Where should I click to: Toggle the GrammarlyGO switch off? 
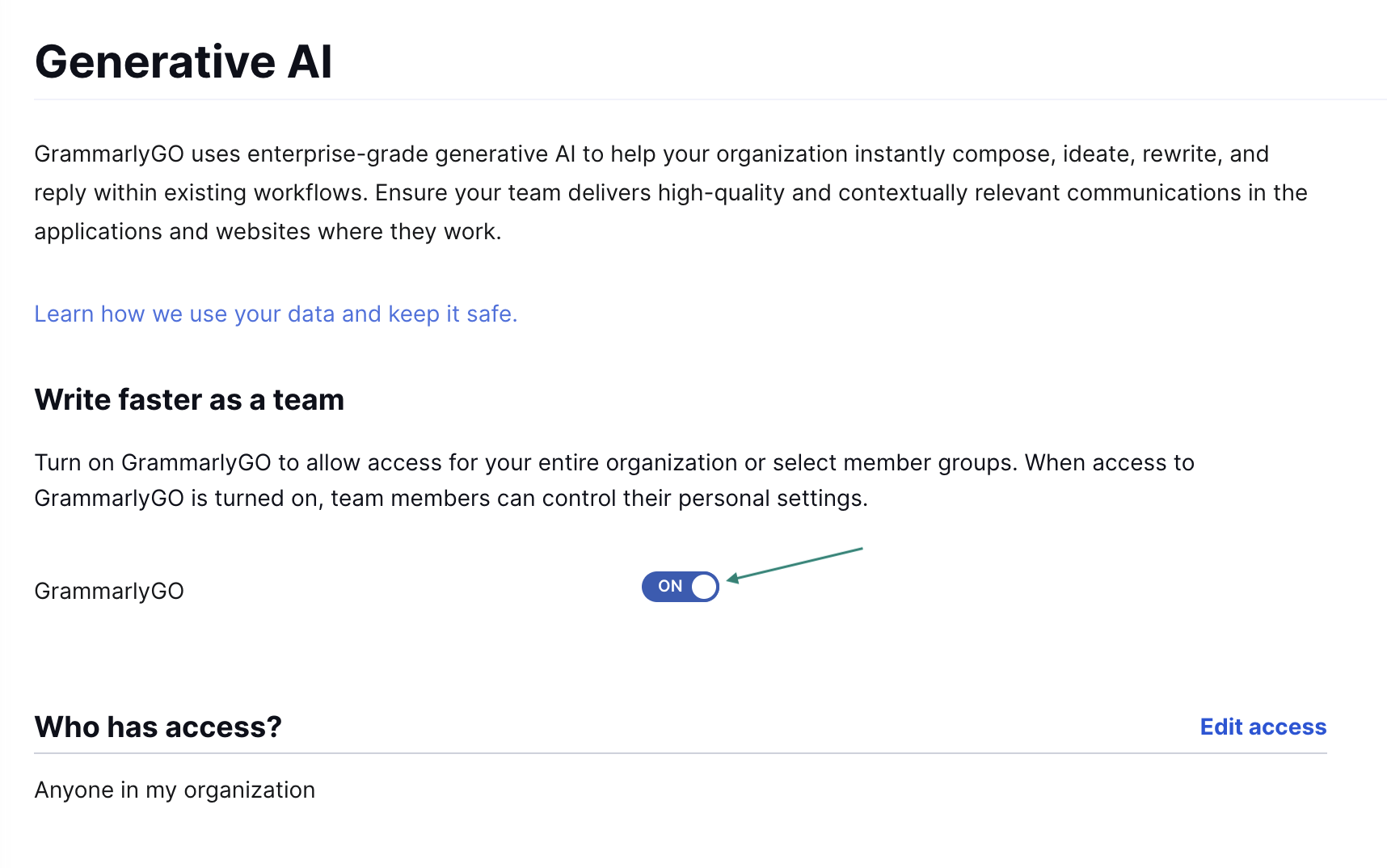pyautogui.click(x=680, y=587)
